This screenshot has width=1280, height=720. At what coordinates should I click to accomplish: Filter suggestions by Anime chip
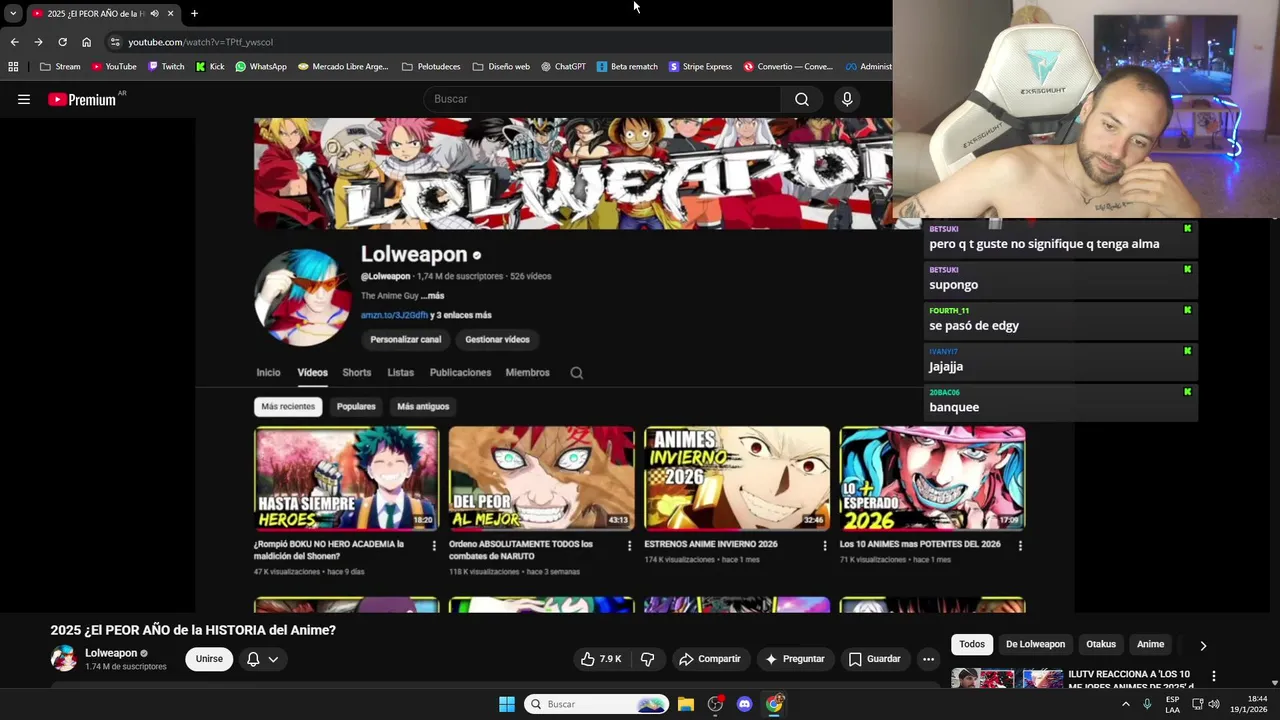pyautogui.click(x=1150, y=644)
